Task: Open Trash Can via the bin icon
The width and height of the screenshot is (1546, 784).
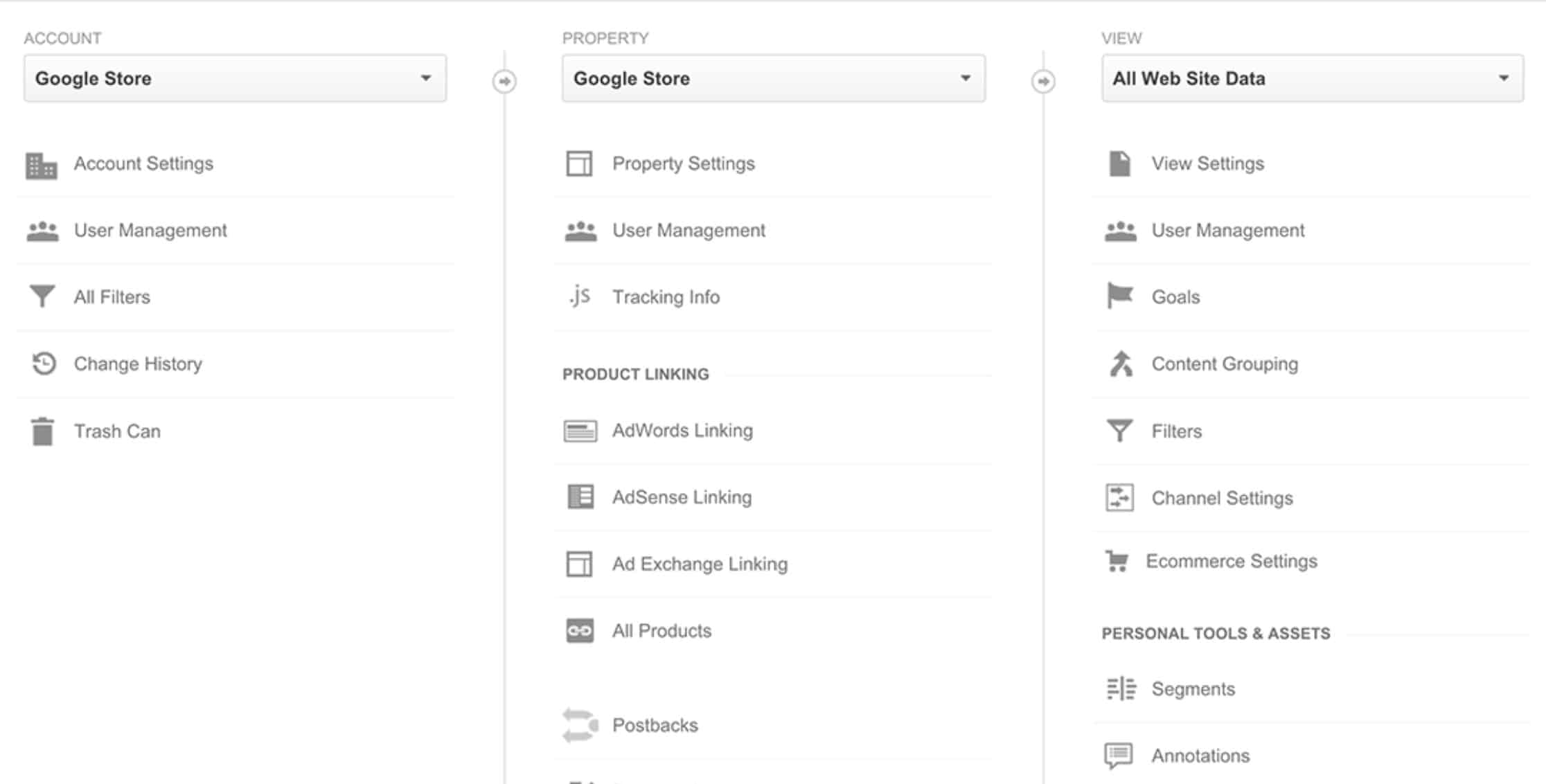Action: coord(42,430)
